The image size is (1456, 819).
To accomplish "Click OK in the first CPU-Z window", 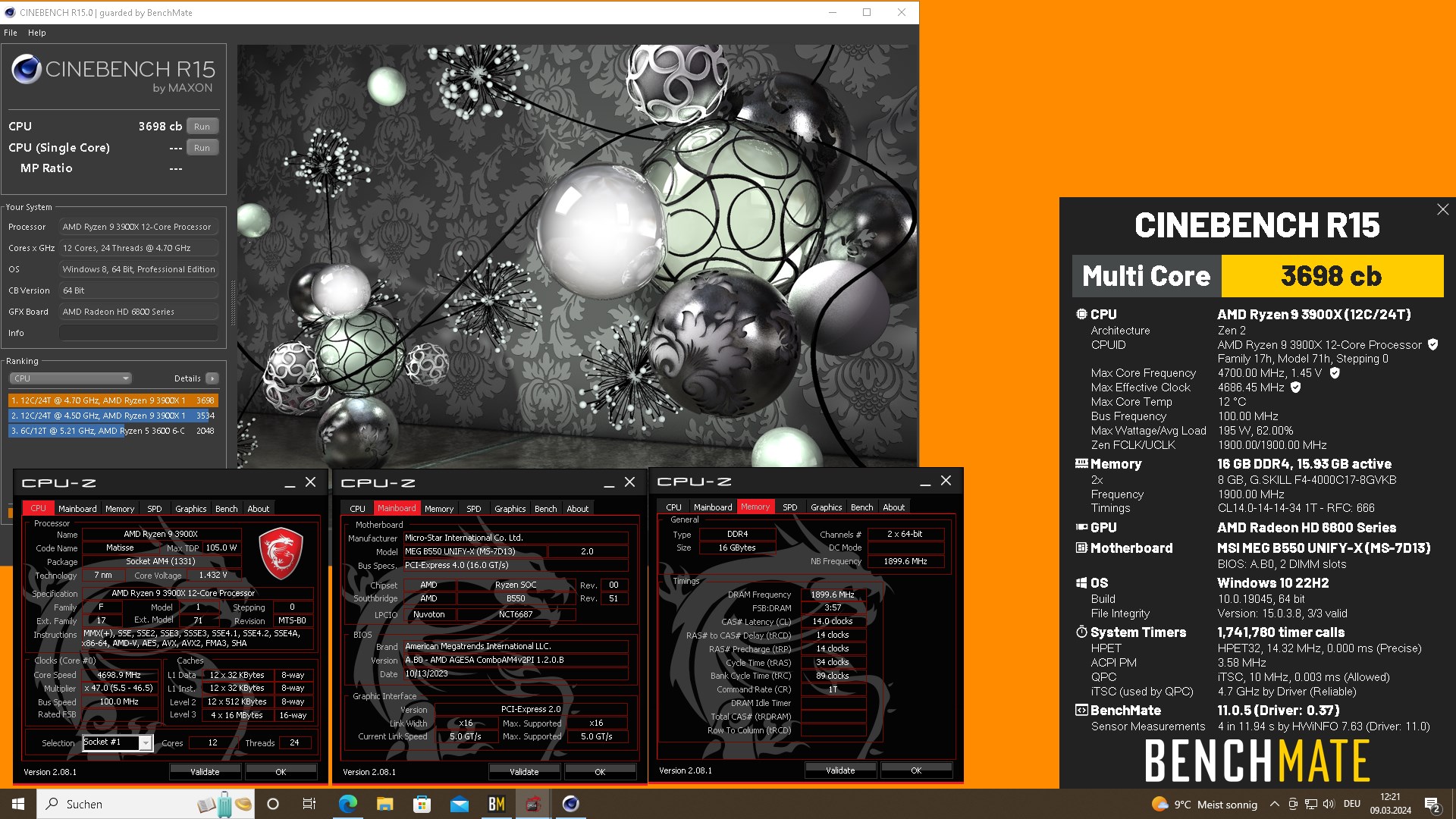I will point(281,772).
